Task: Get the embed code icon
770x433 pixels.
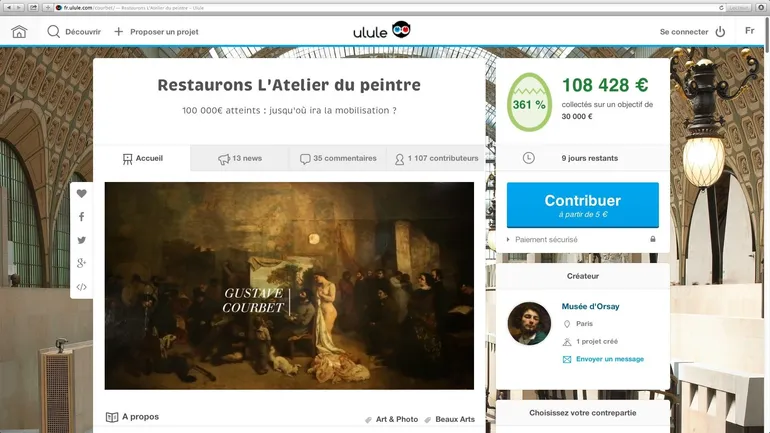Action: pyautogui.click(x=82, y=287)
